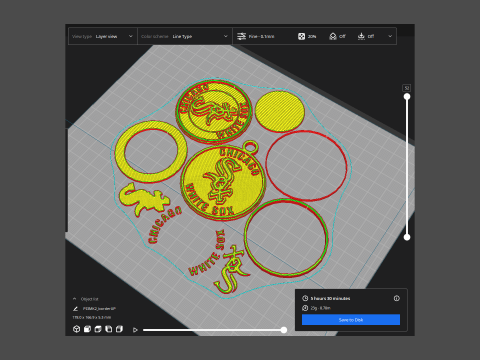Click the upper layer slider handle
This screenshot has width=480, height=360.
click(x=407, y=97)
